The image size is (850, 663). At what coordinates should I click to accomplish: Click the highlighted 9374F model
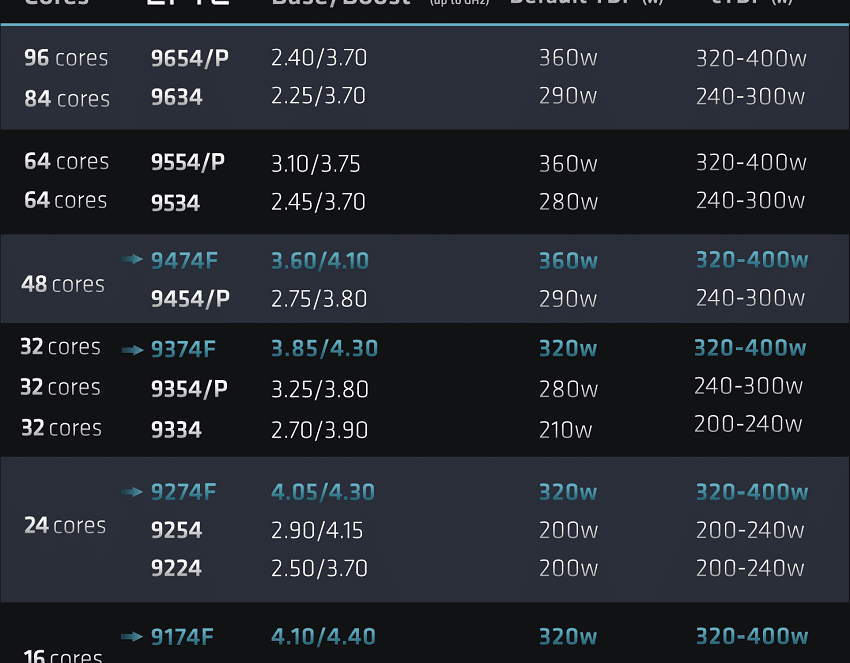[183, 349]
